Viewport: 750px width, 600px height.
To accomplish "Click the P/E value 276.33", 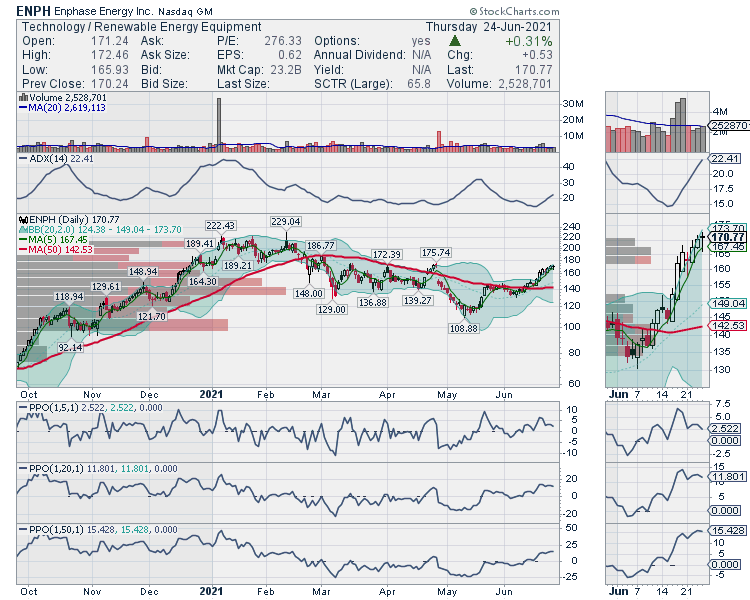I will click(283, 41).
